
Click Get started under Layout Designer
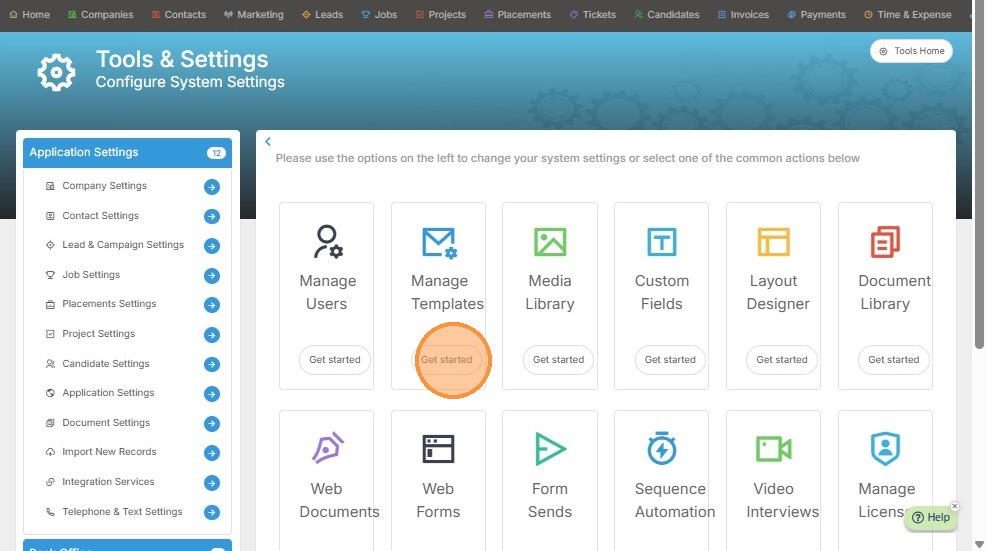tap(782, 360)
